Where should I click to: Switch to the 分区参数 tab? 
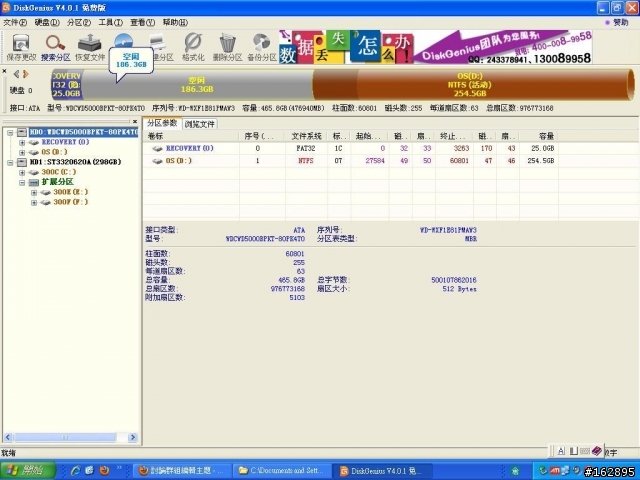(x=162, y=123)
